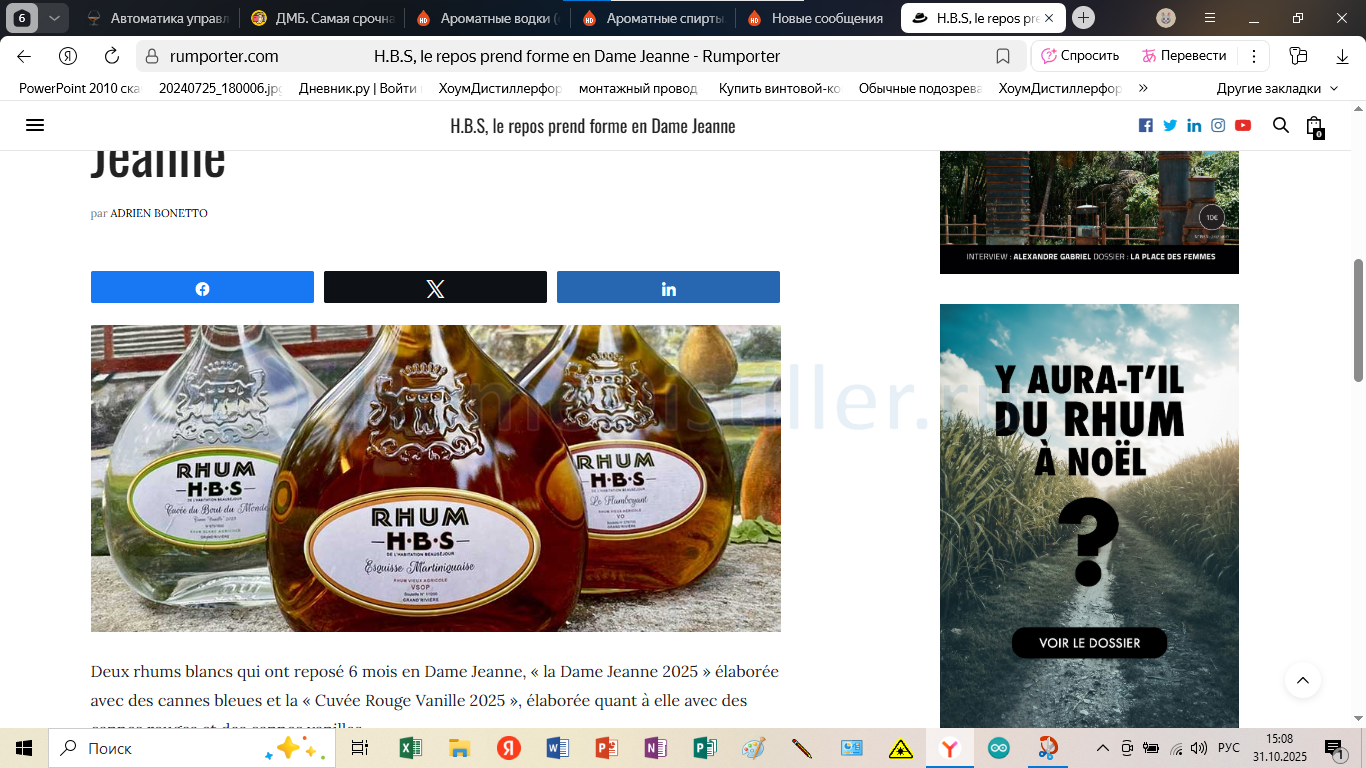Open the hamburger menu on Rumporter
Image resolution: width=1366 pixels, height=768 pixels.
coord(35,125)
